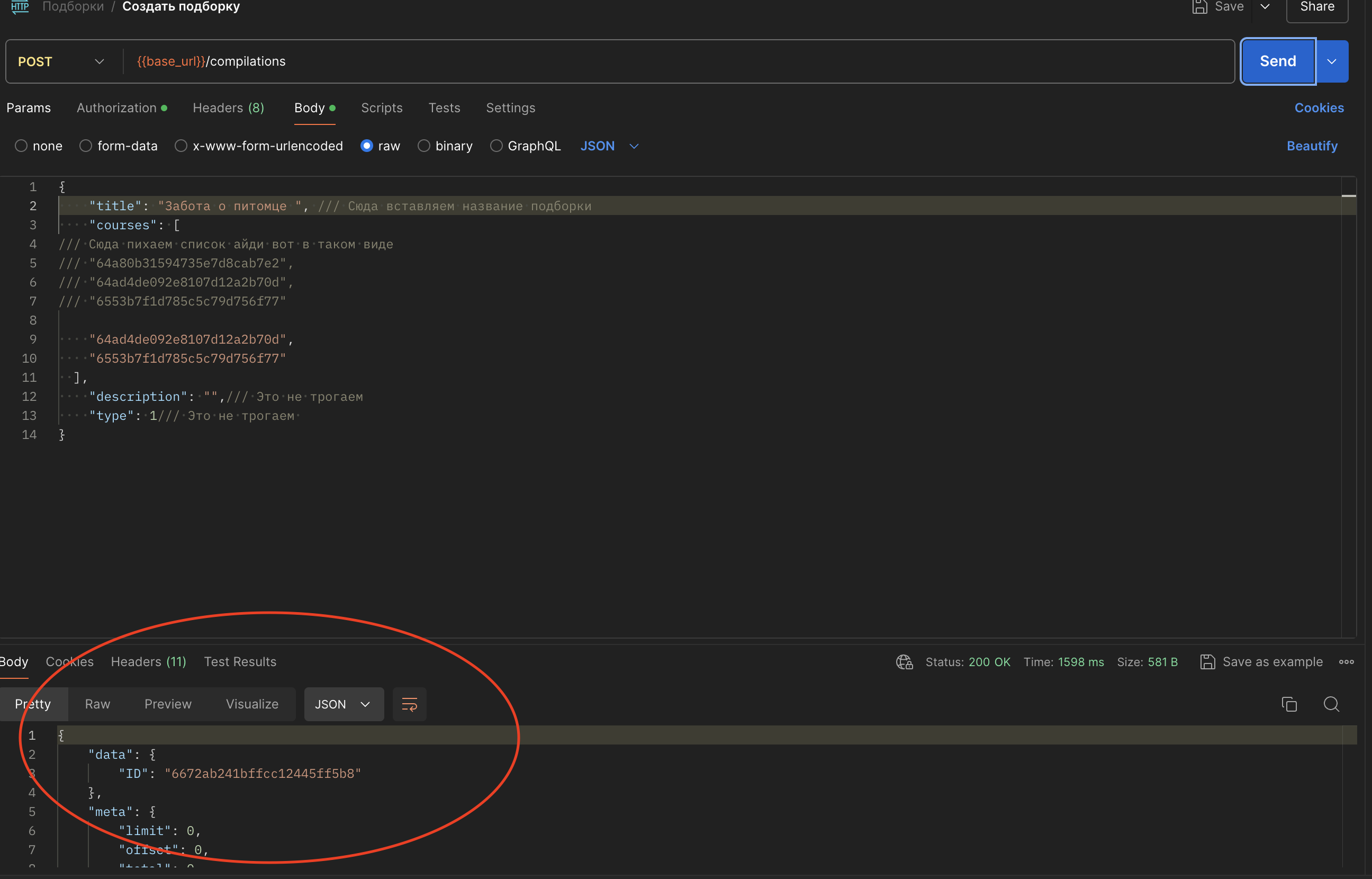Click the HTTP request type icon
The width and height of the screenshot is (1372, 879).
tap(20, 7)
